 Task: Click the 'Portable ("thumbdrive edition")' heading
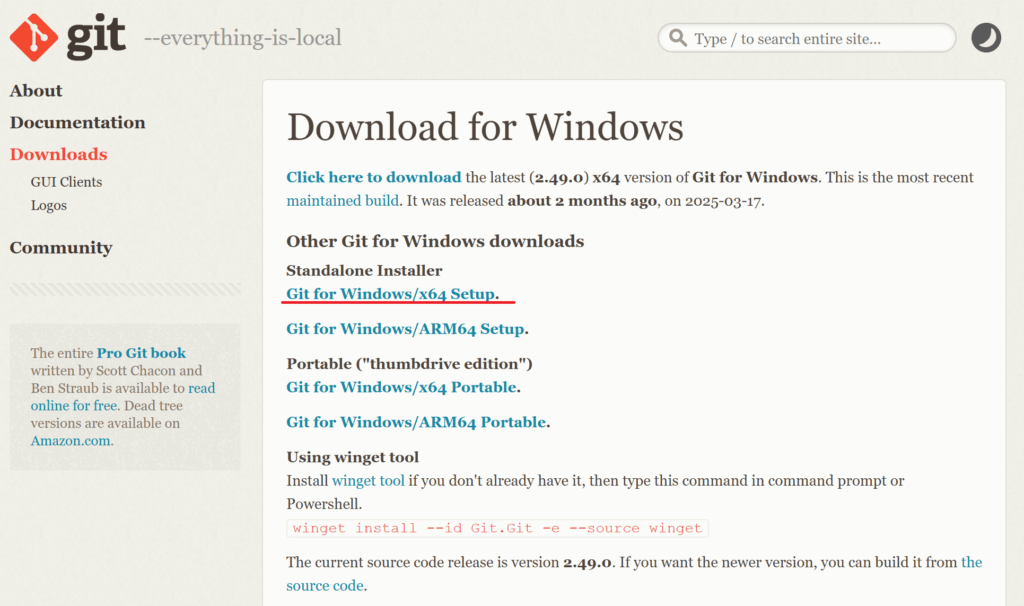pos(409,364)
